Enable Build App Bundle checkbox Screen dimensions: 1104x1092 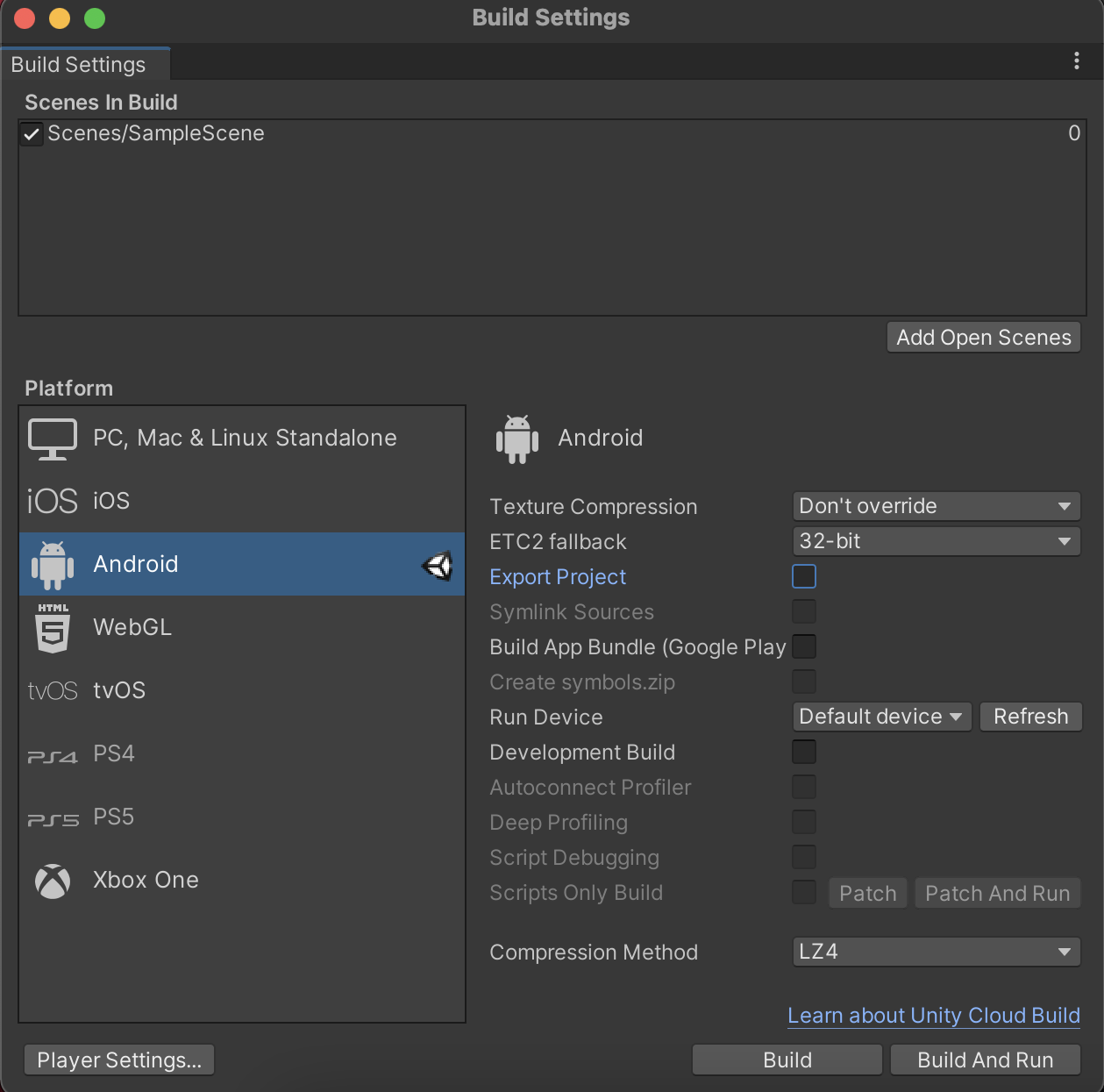(x=804, y=646)
